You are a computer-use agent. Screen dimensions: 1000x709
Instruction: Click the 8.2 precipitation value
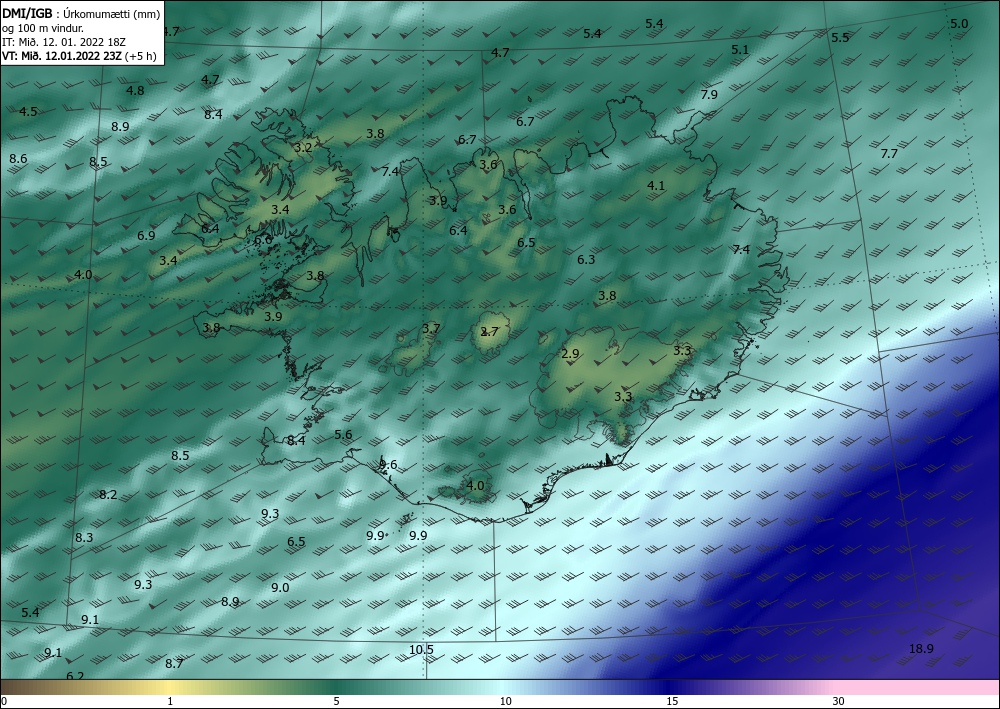tap(108, 494)
